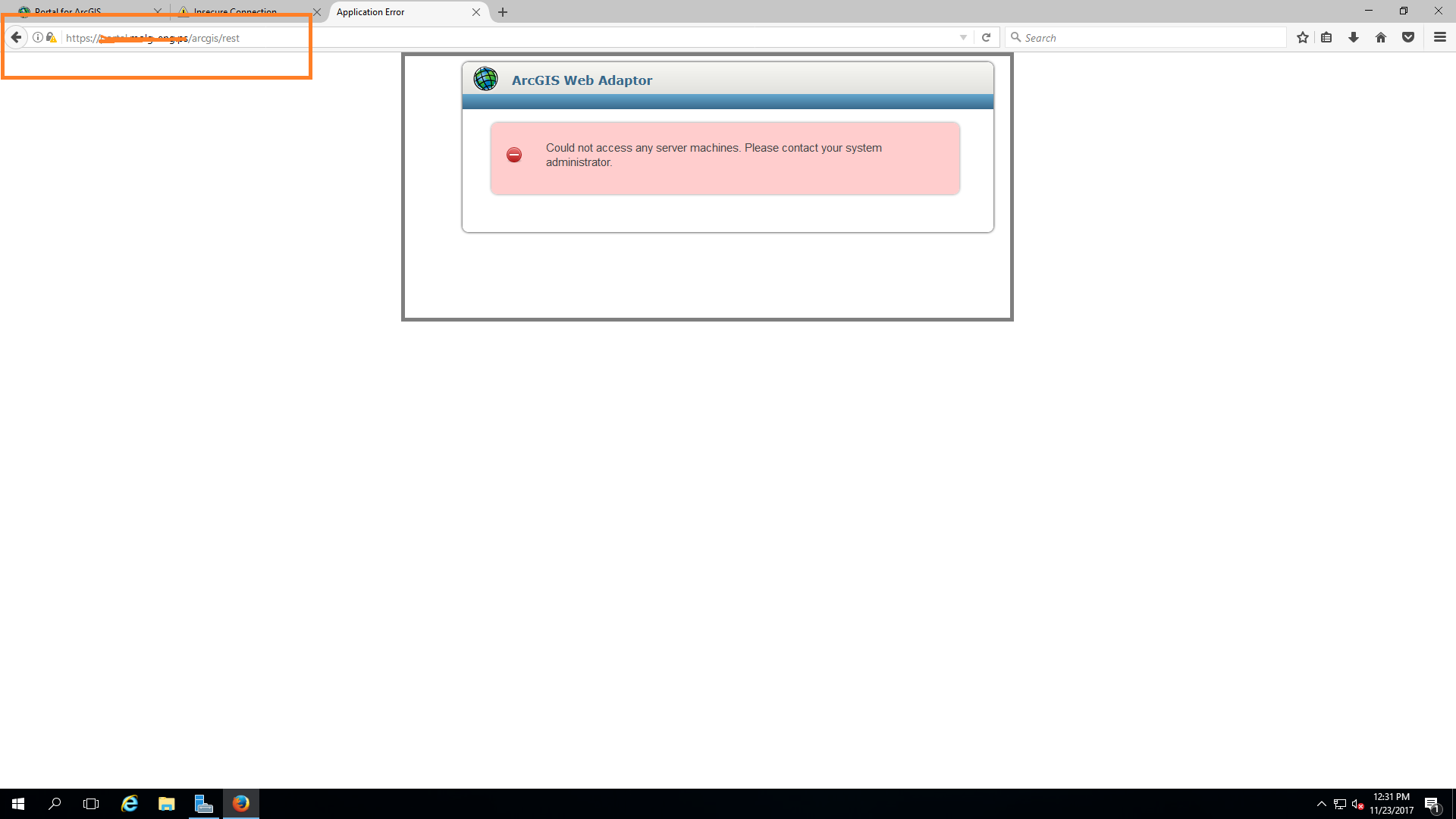1456x819 pixels.
Task: Go to the Firefox home page
Action: 1380,37
